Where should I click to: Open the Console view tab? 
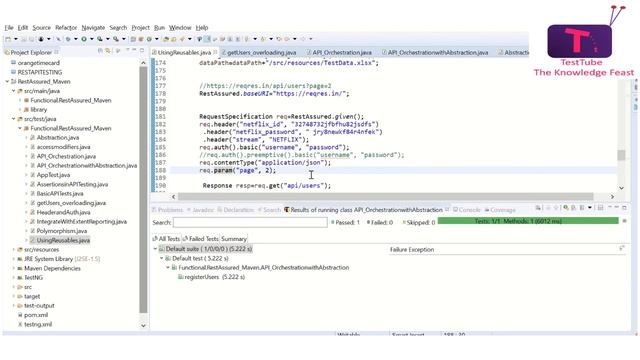(x=467, y=210)
